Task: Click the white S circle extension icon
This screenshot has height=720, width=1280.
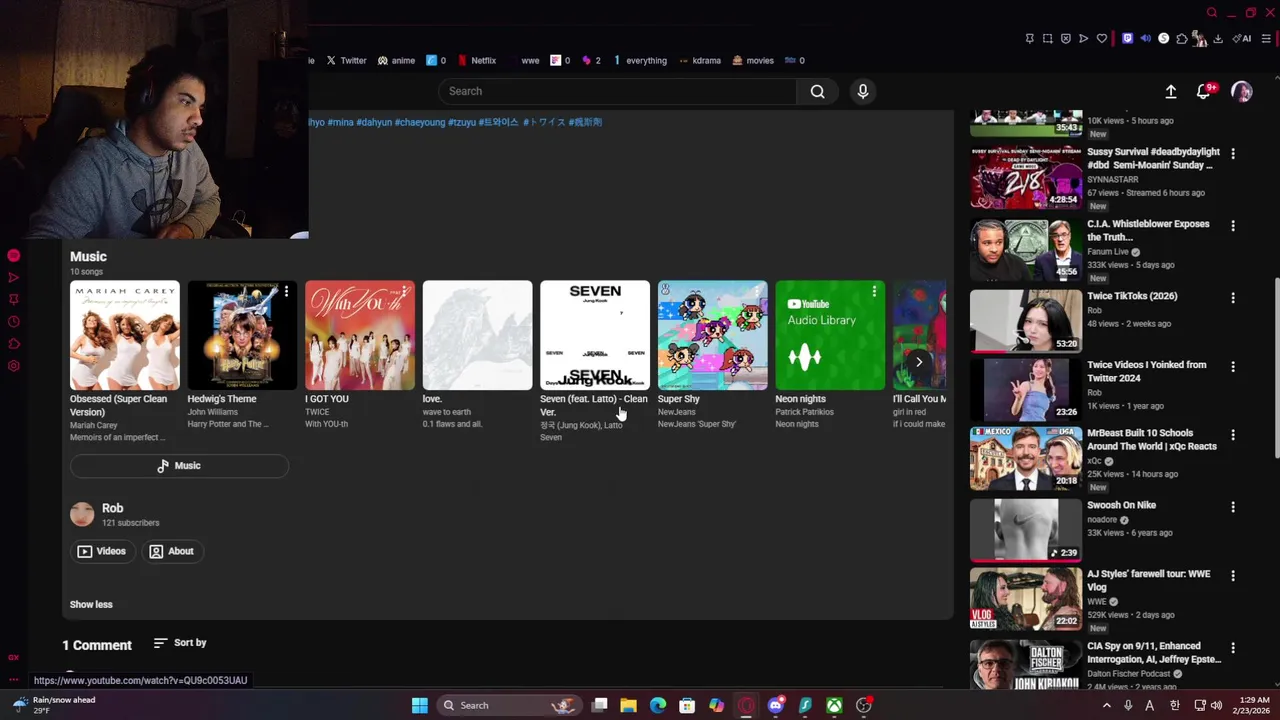Action: click(x=1163, y=39)
